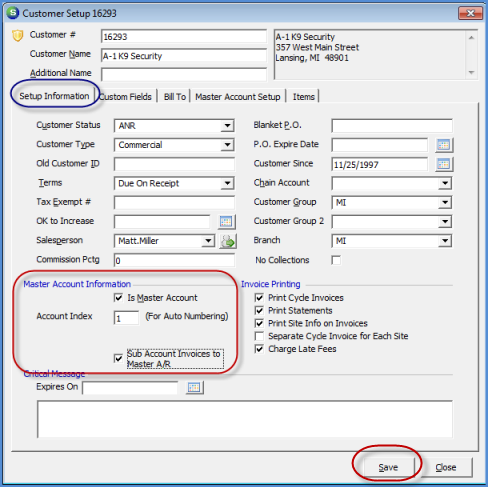
Task: Click into the Account Index field
Action: point(126,318)
